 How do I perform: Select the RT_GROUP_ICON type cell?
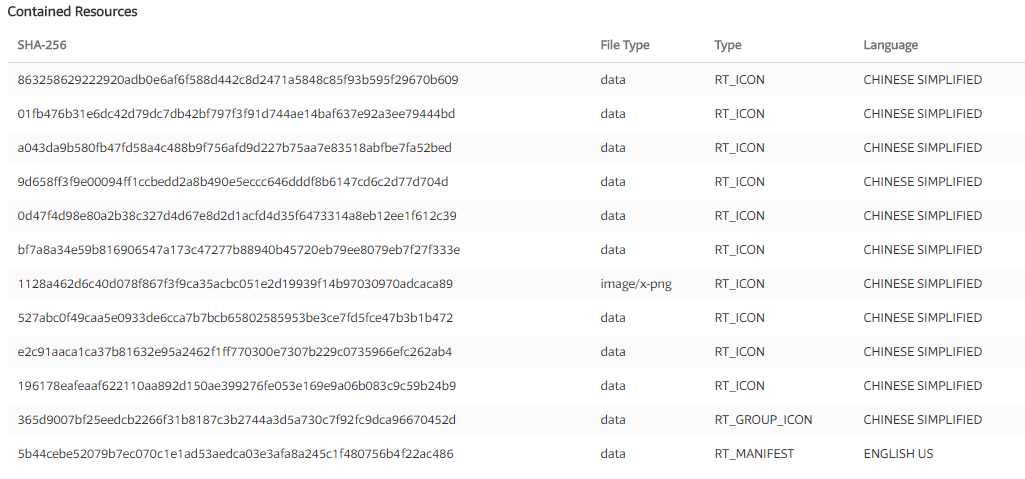pos(763,420)
